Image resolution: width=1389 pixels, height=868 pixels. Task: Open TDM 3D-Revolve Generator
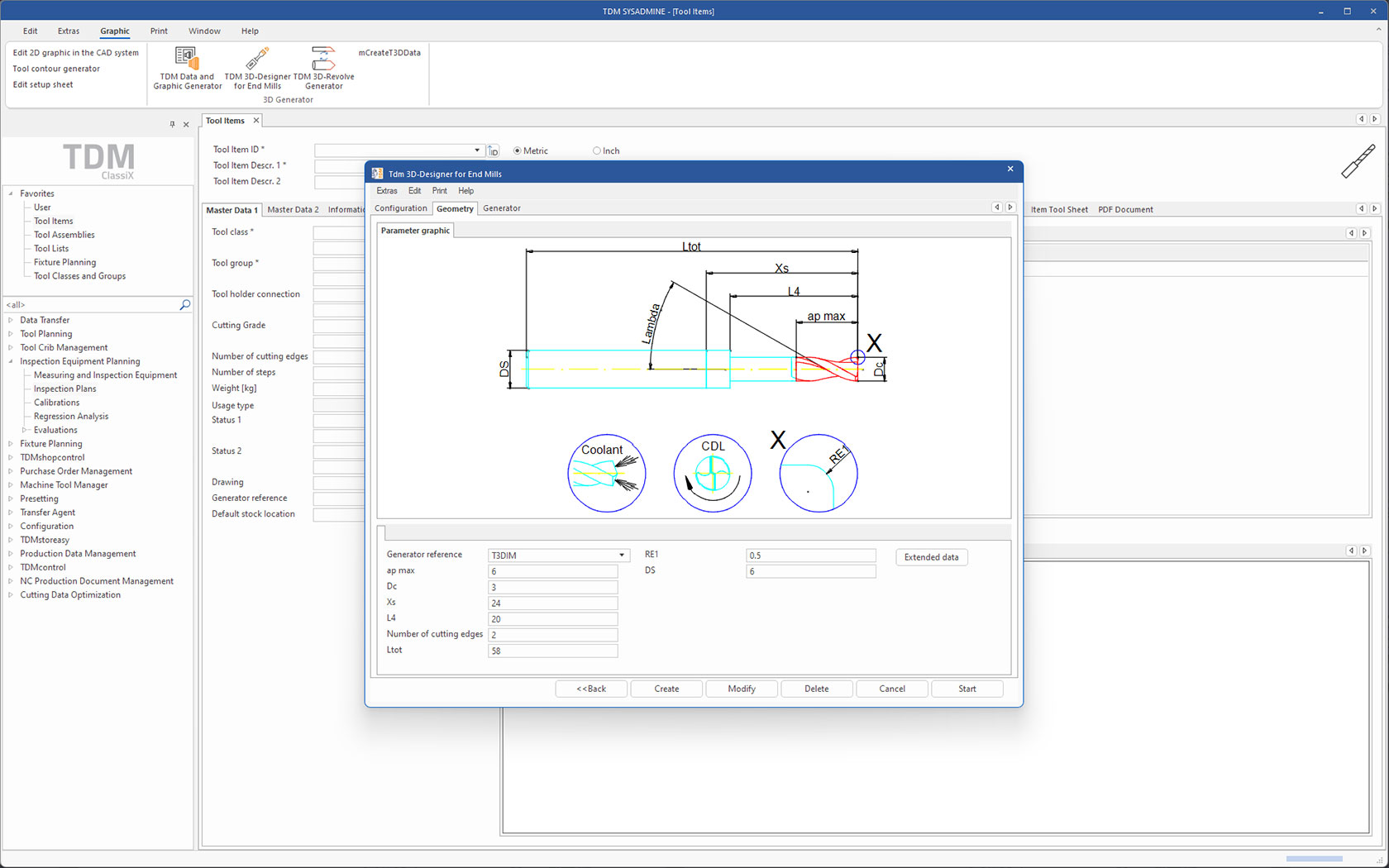click(x=323, y=68)
